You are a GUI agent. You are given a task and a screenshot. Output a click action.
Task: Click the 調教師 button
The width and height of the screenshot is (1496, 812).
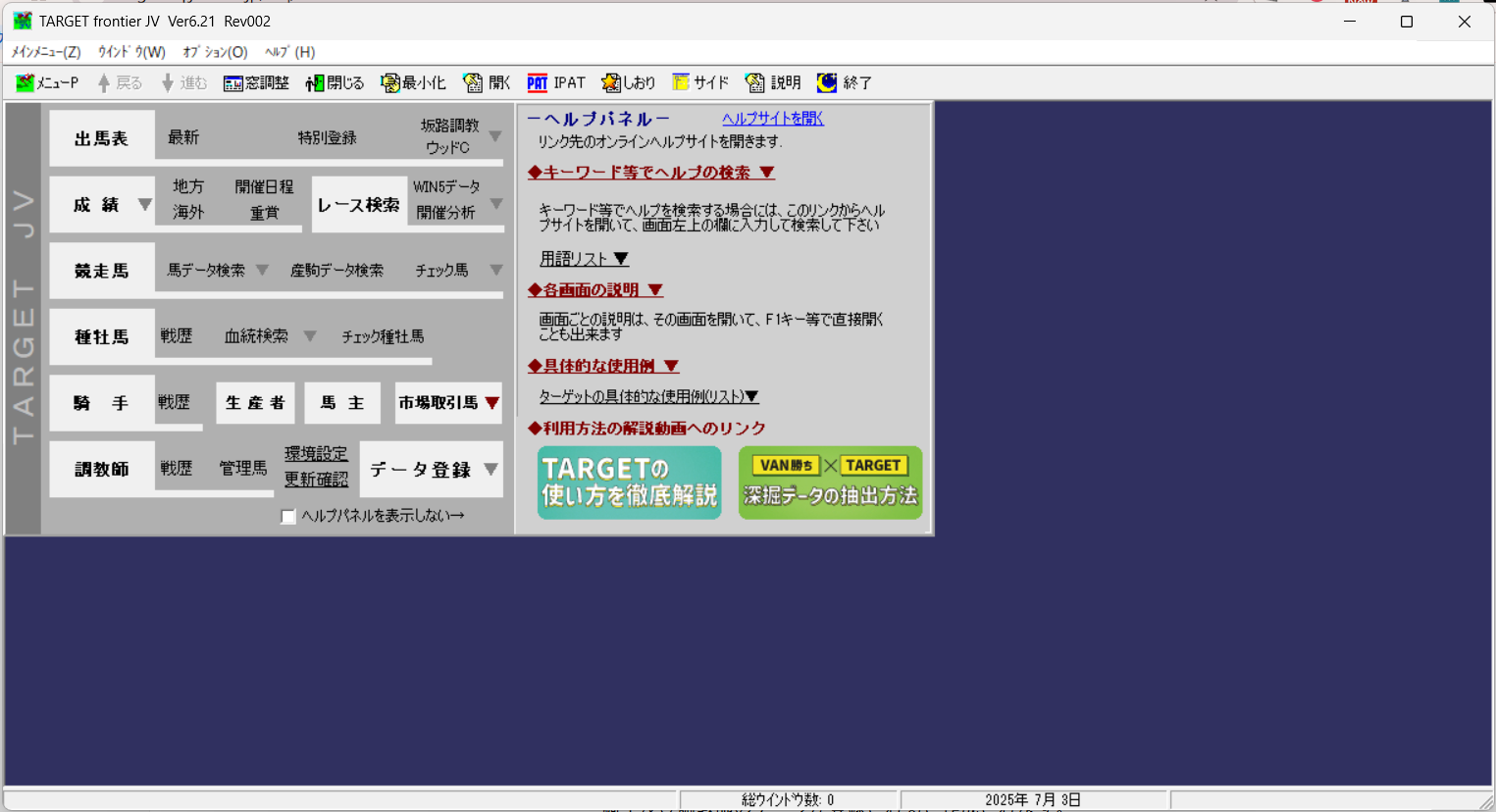coord(102,469)
